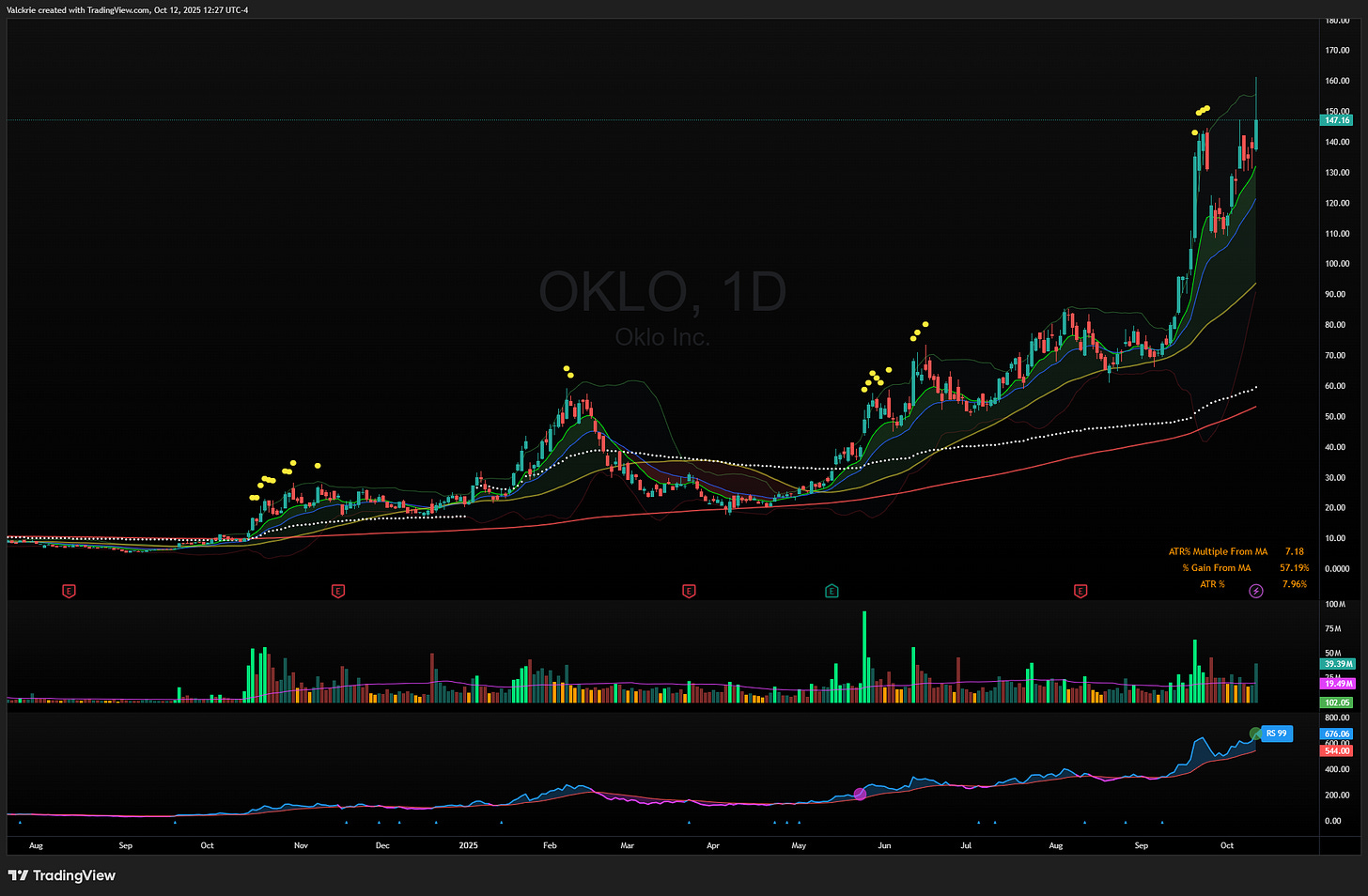1368x896 pixels.
Task: Click the 0.0000 price axis label
Action: [x=1337, y=568]
